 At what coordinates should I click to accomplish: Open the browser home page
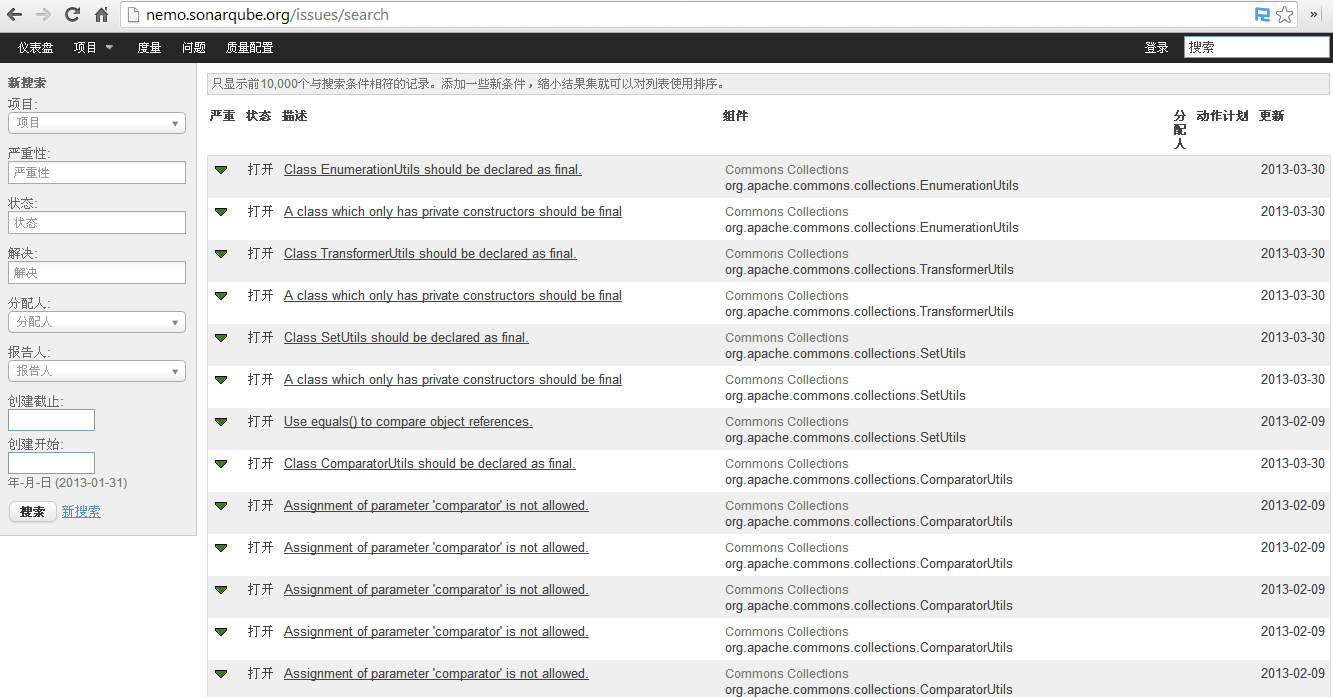tap(101, 15)
